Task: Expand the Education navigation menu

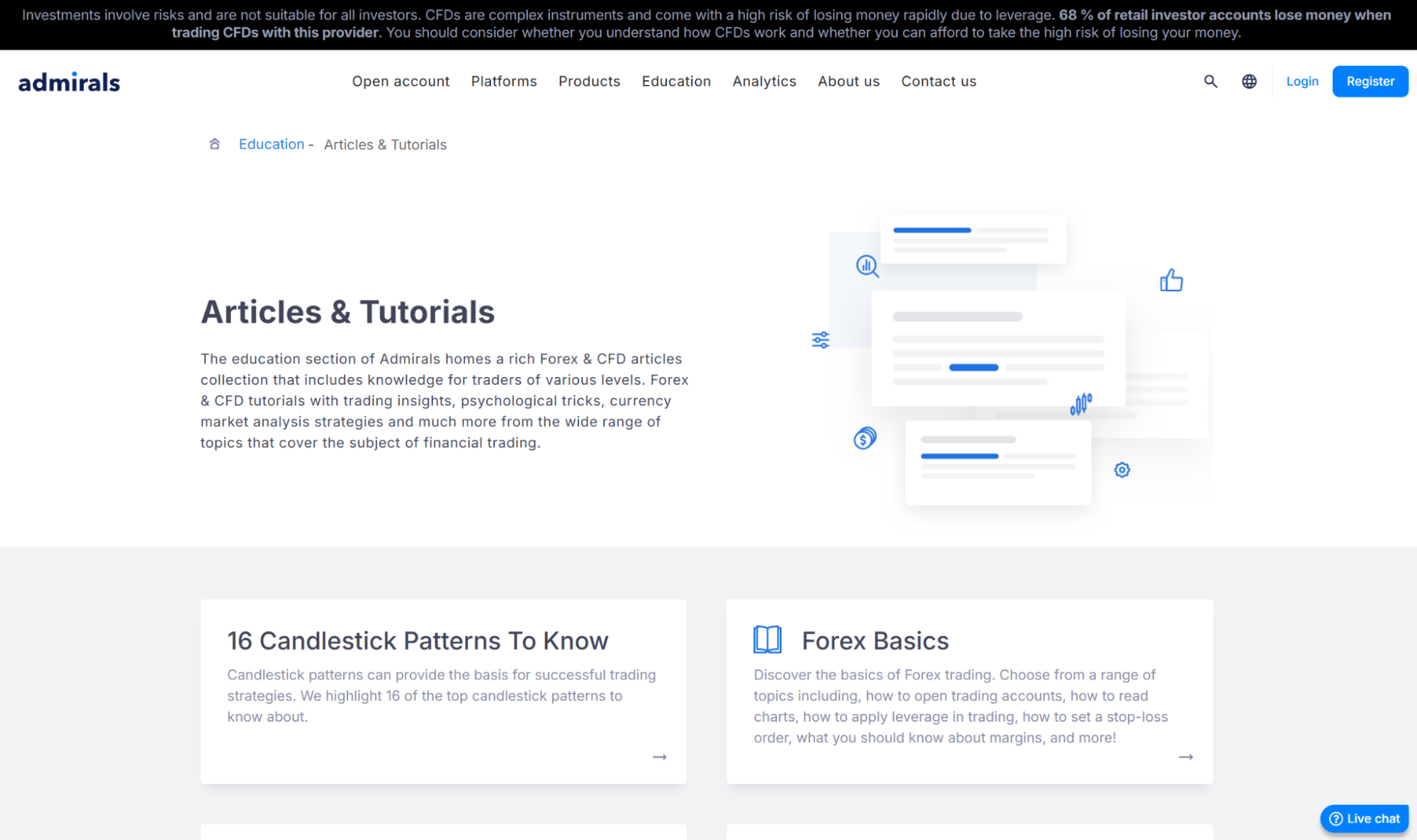Action: (x=676, y=82)
